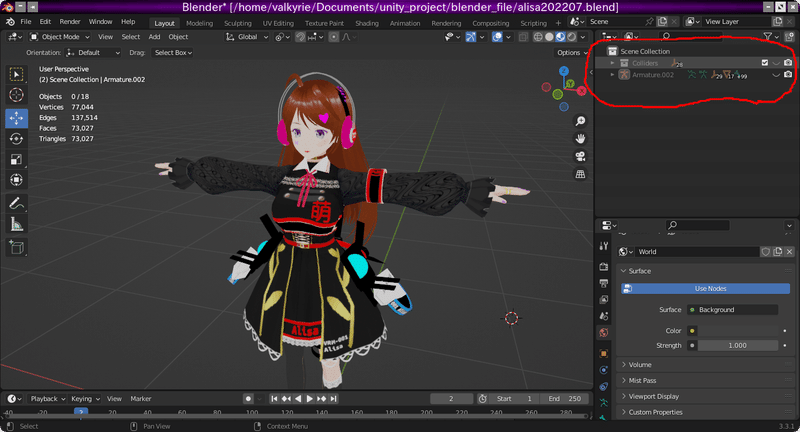
Task: Click the Use Nodes button
Action: 705,289
